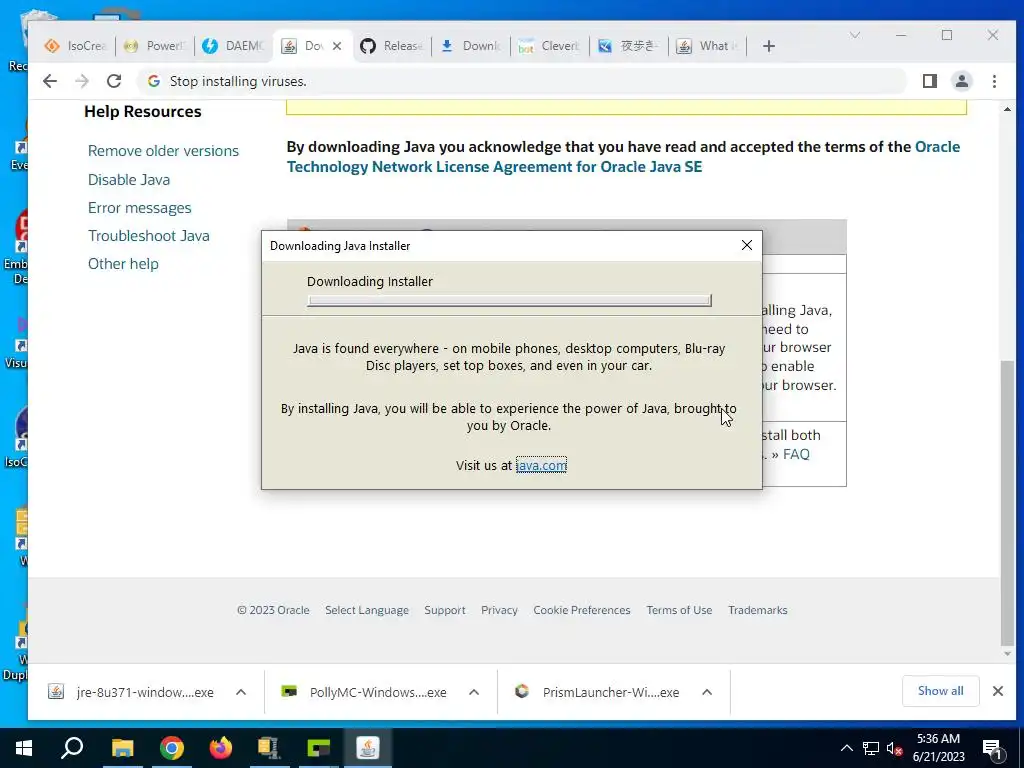Switch to the Cleverbot tab
1024x768 pixels.
(x=549, y=46)
